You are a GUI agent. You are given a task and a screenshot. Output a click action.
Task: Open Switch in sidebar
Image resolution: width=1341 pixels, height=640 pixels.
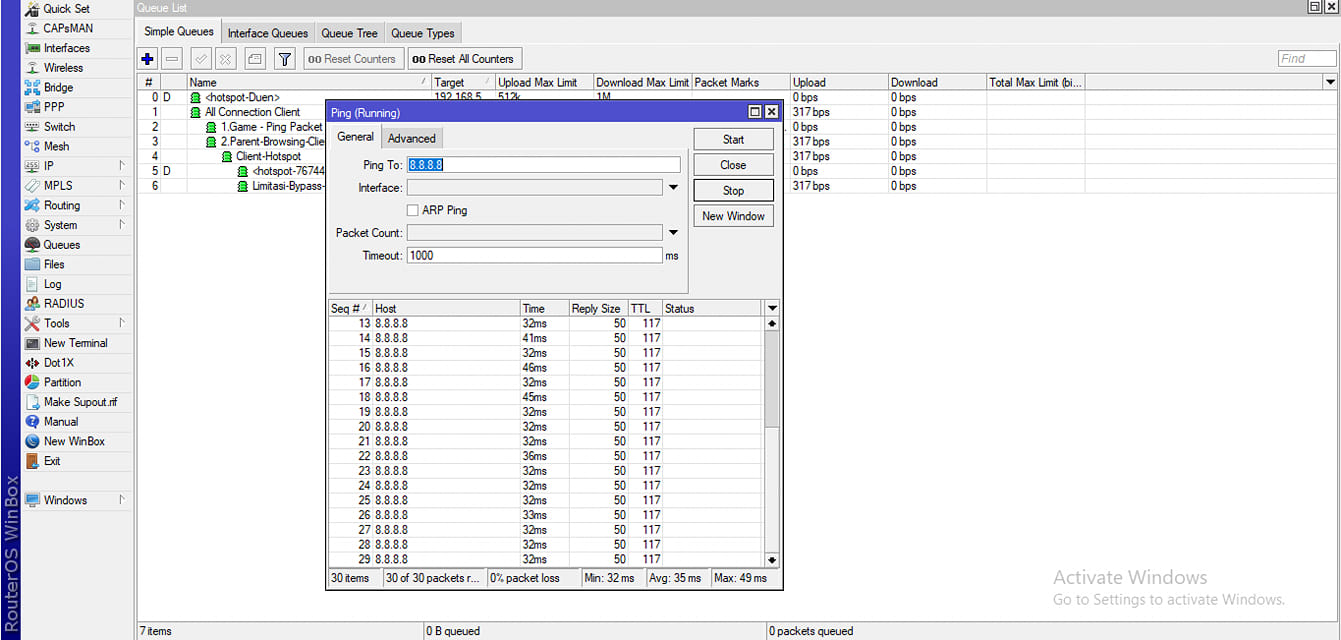coord(59,127)
